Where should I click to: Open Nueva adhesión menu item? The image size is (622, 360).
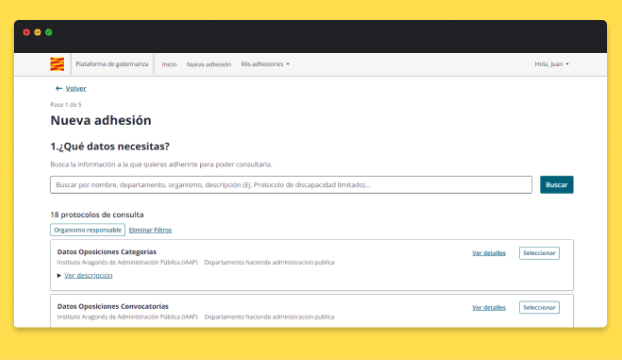(x=209, y=64)
